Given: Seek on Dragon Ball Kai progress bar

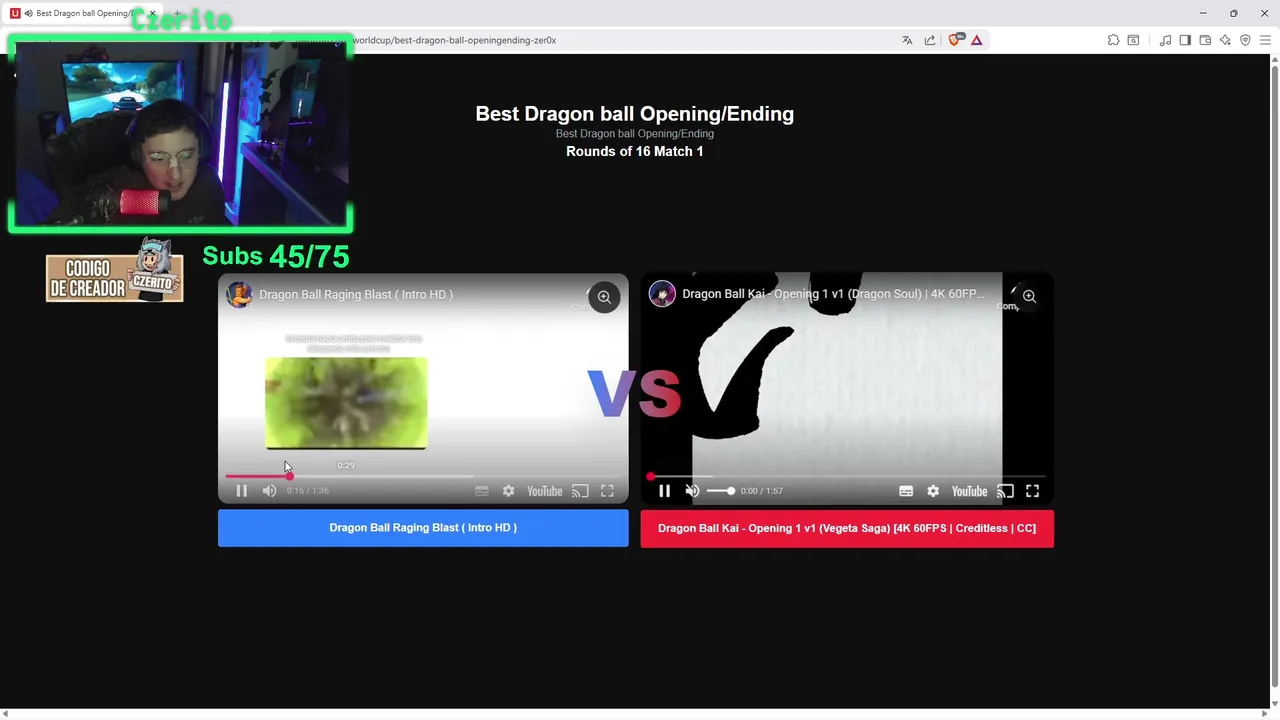Looking at the screenshot, I should [848, 477].
